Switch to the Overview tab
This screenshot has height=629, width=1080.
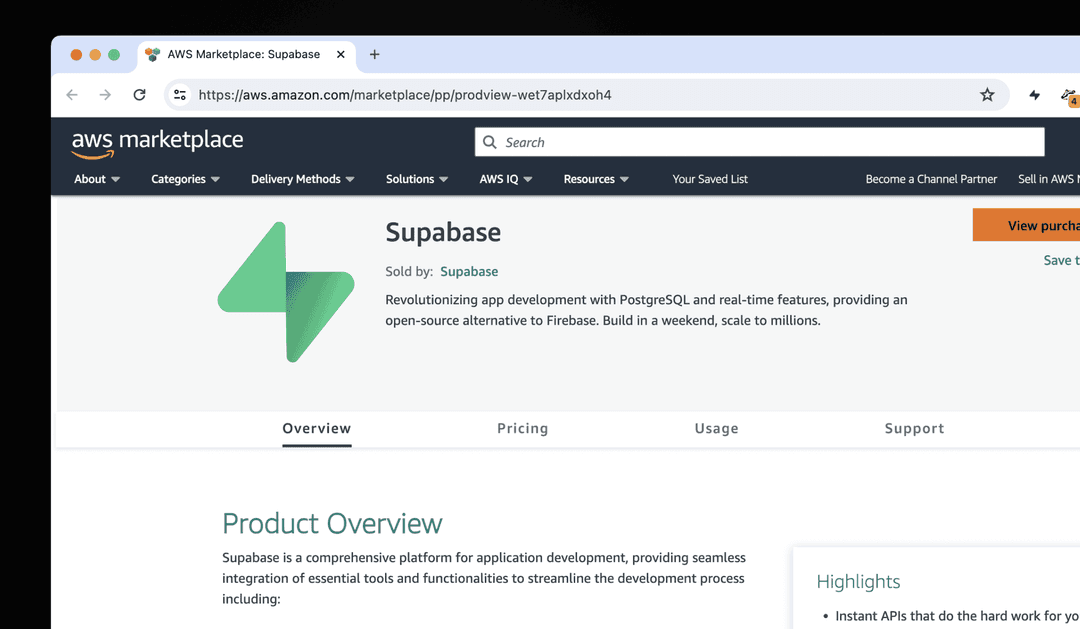tap(317, 429)
